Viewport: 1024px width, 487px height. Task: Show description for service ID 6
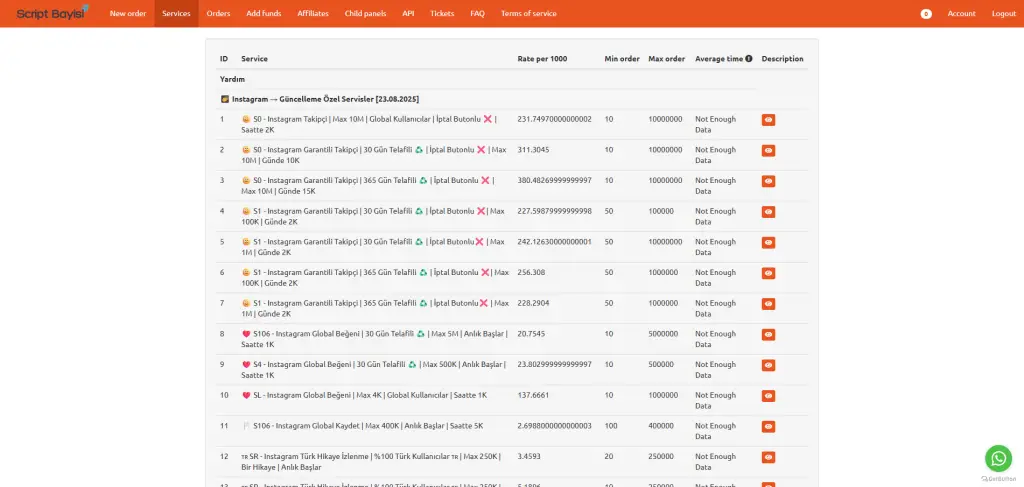click(x=768, y=274)
